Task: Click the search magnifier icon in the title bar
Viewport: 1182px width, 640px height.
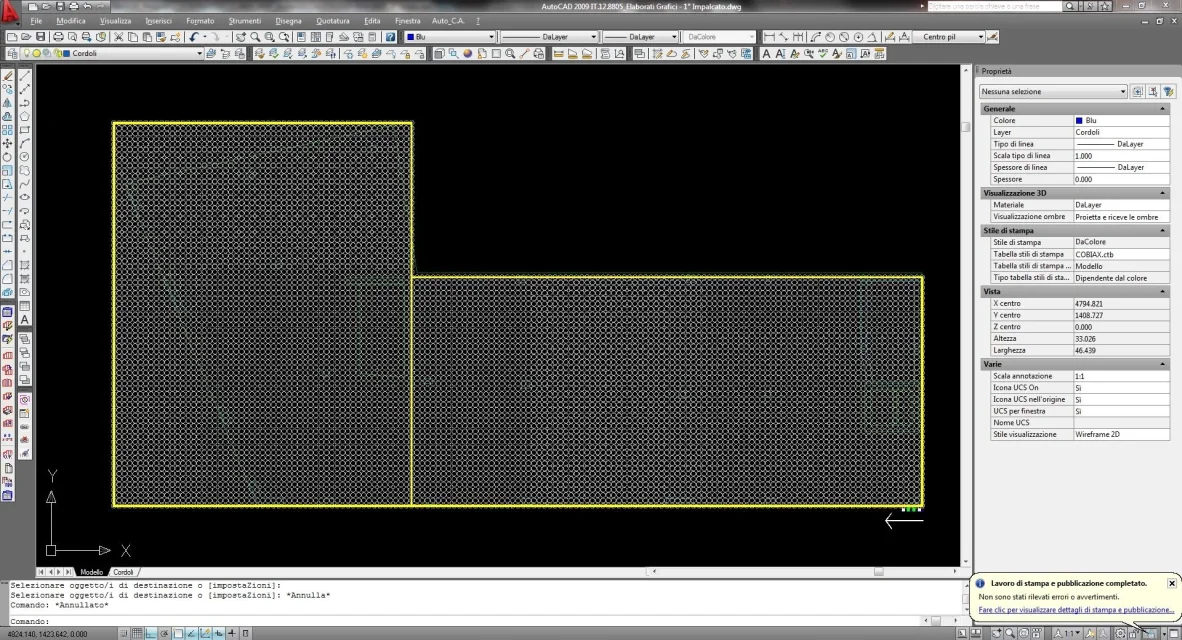Action: coord(1070,6)
